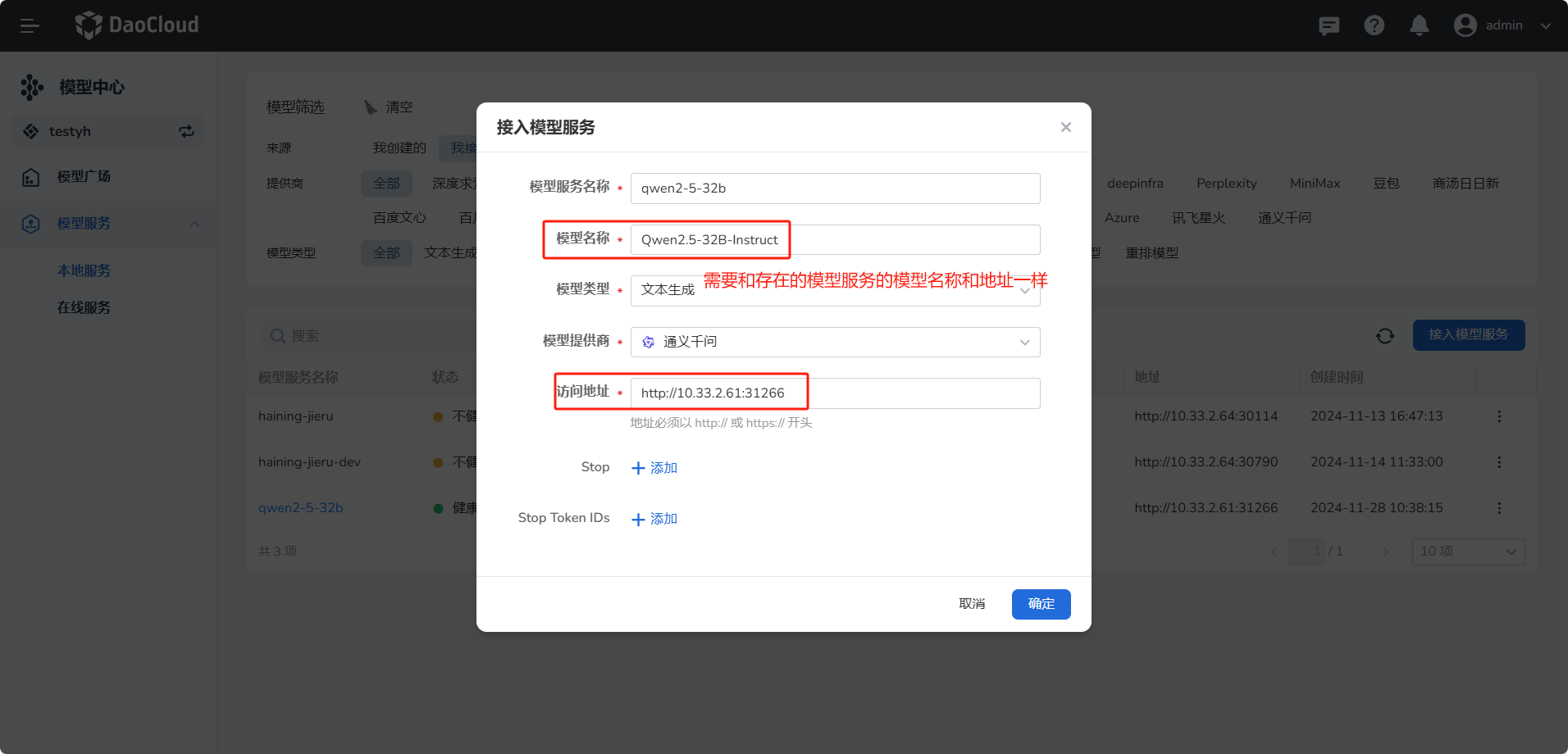Go to next page arrow

(1385, 552)
